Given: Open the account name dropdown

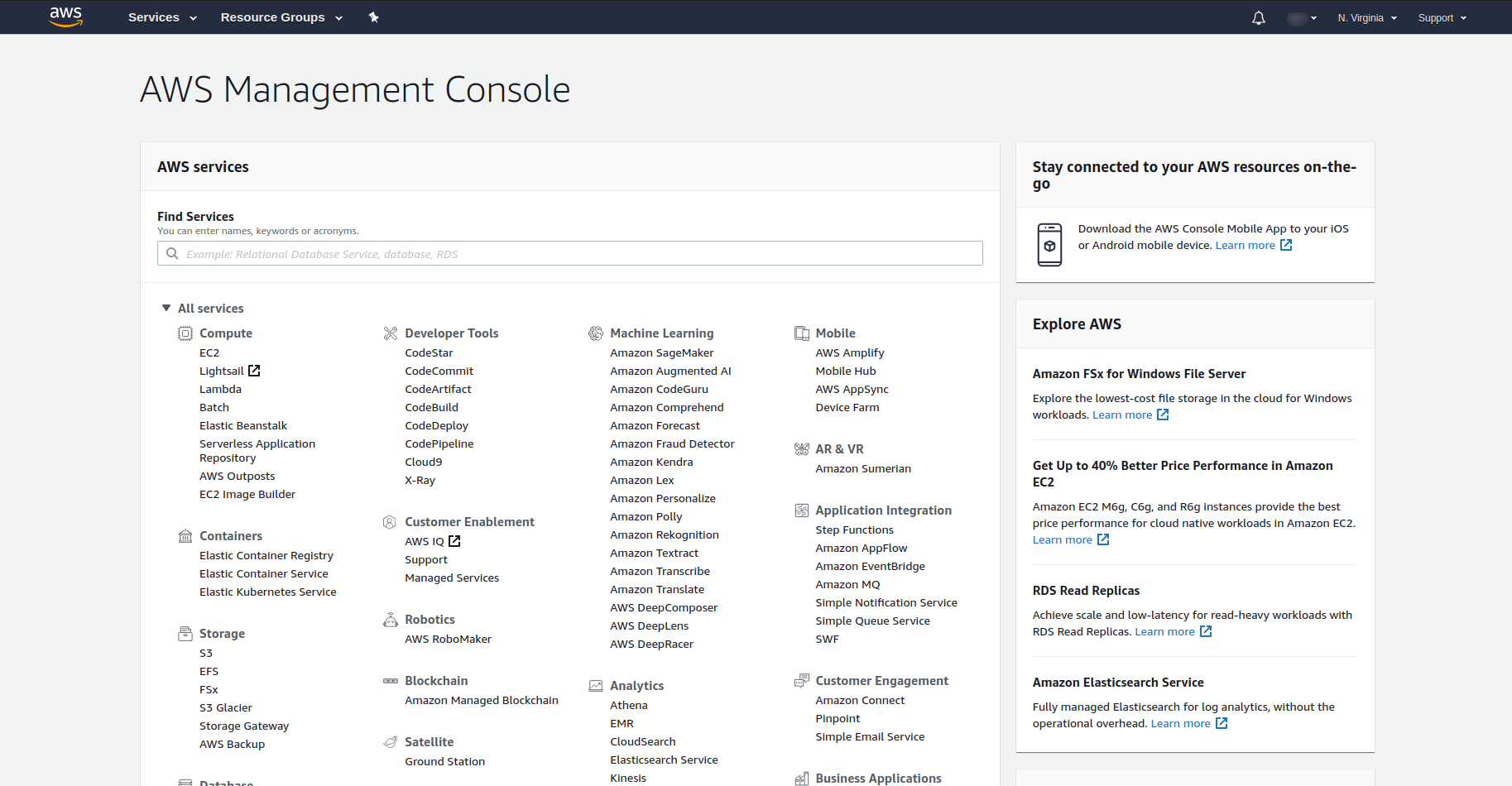Looking at the screenshot, I should [1302, 18].
